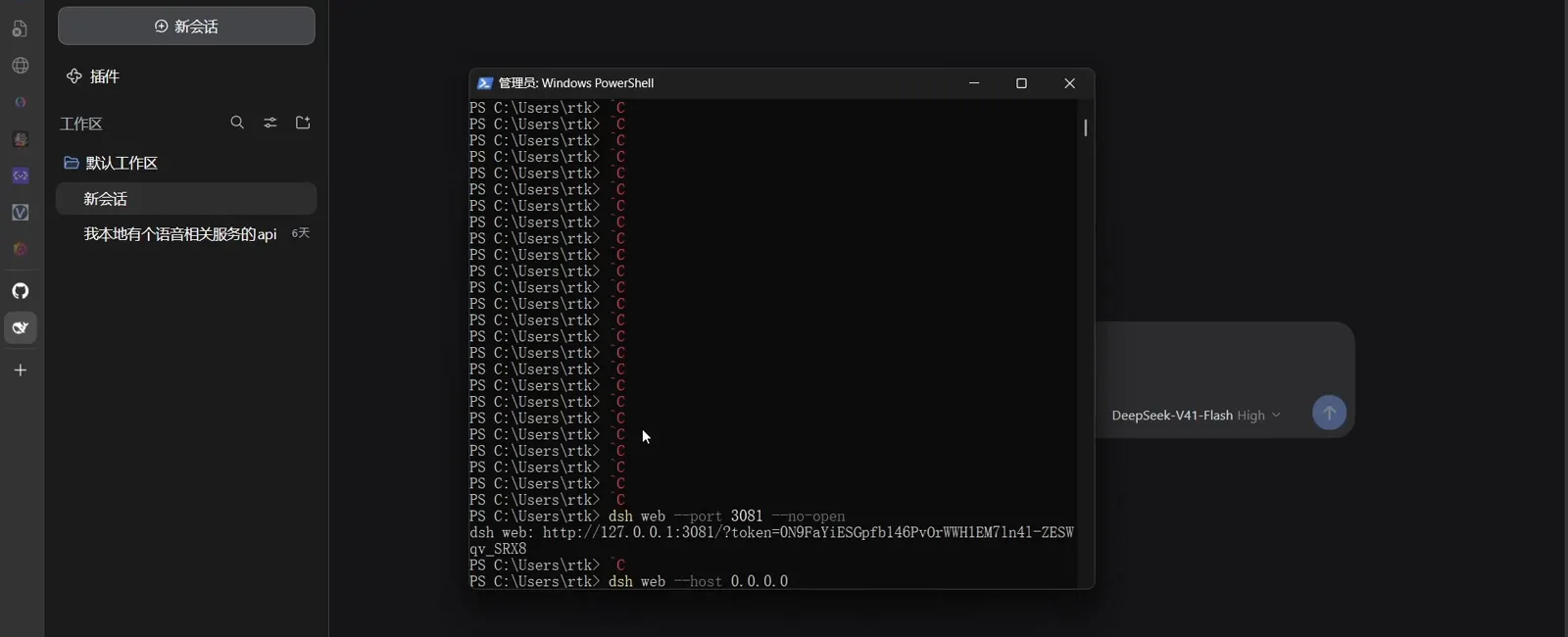Click the PowerShell icon in the title bar
The height and width of the screenshot is (637, 1568).
[484, 83]
